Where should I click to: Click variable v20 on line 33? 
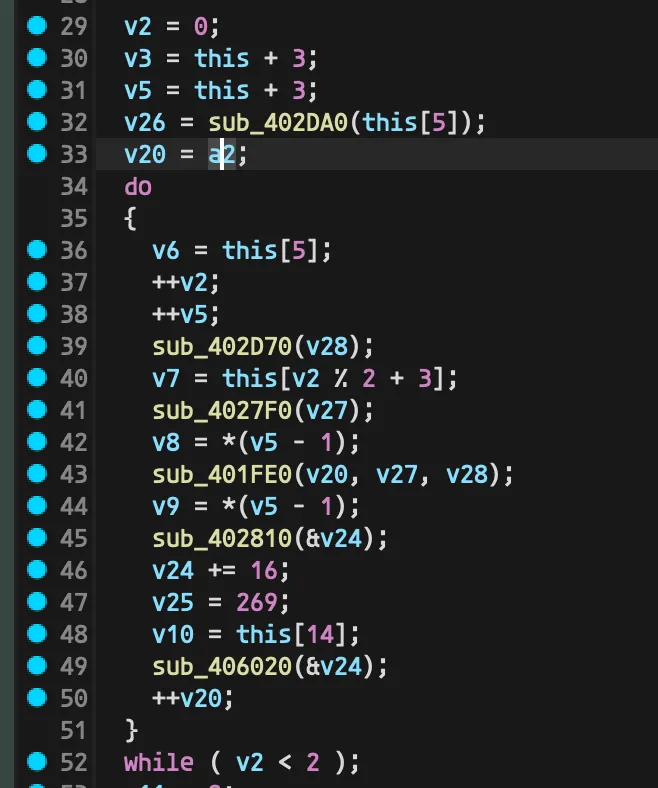[x=144, y=154]
